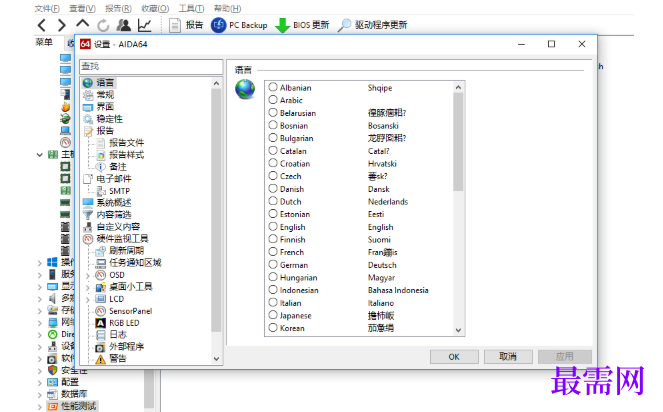The width and height of the screenshot is (663, 412).
Task: Open 硬件监视工具 settings item
Action: [x=116, y=239]
